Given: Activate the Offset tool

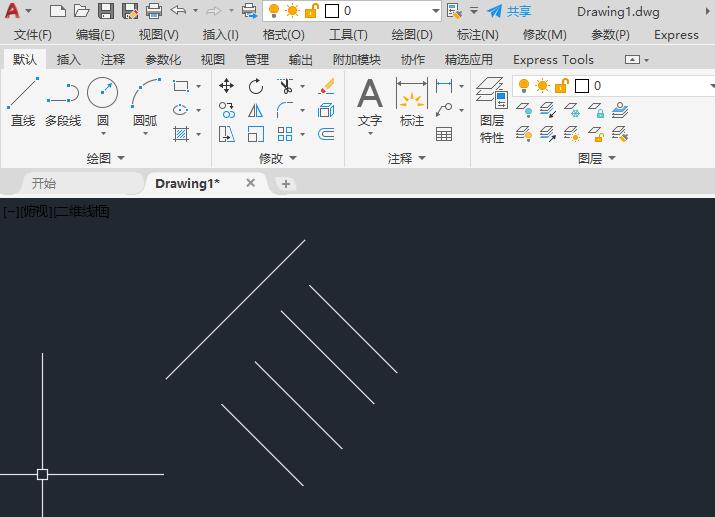Looking at the screenshot, I should coord(326,134).
